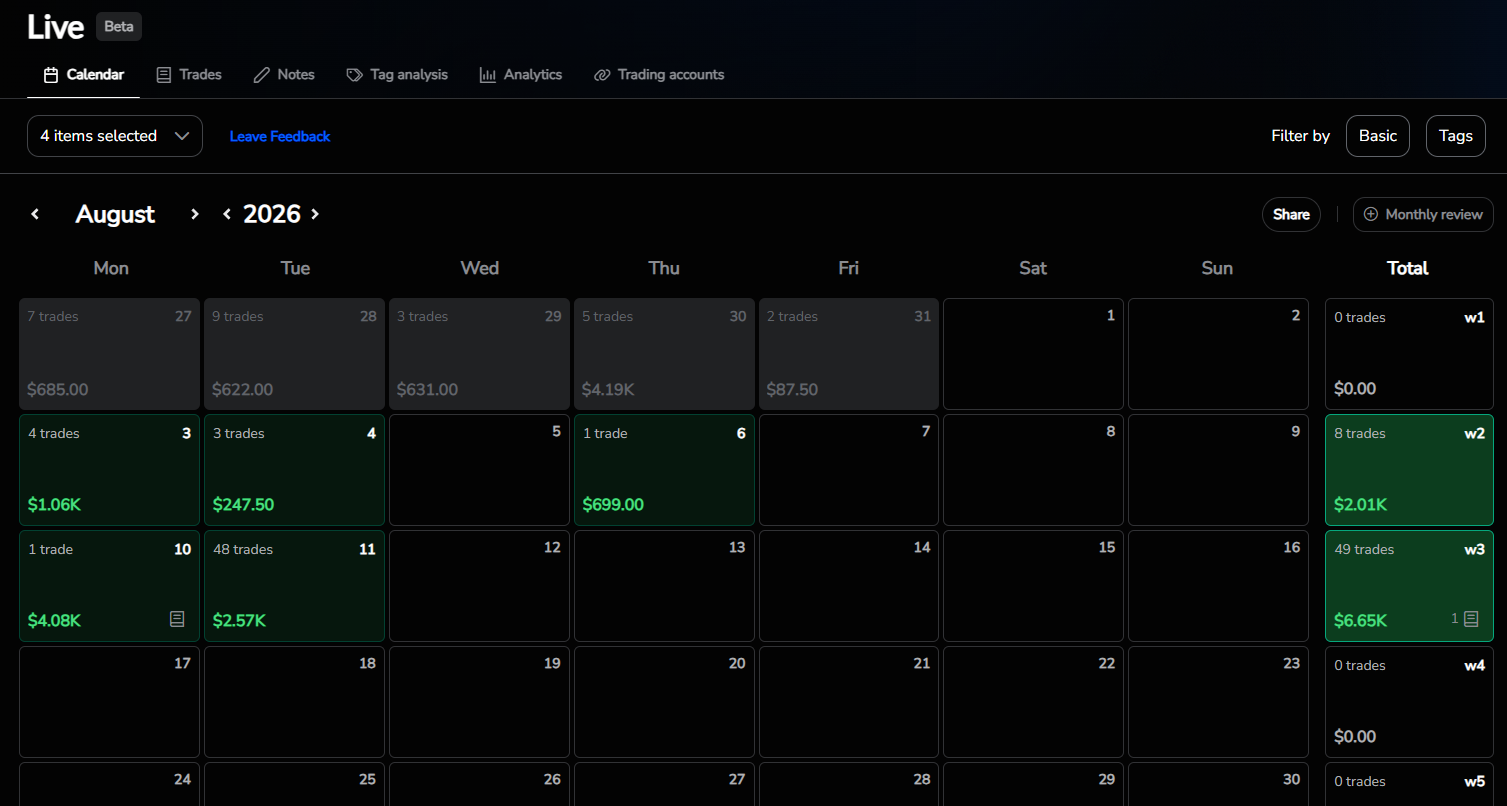Expand the '4 items selected' dropdown
Screen dimensions: 1507x806
coord(115,136)
